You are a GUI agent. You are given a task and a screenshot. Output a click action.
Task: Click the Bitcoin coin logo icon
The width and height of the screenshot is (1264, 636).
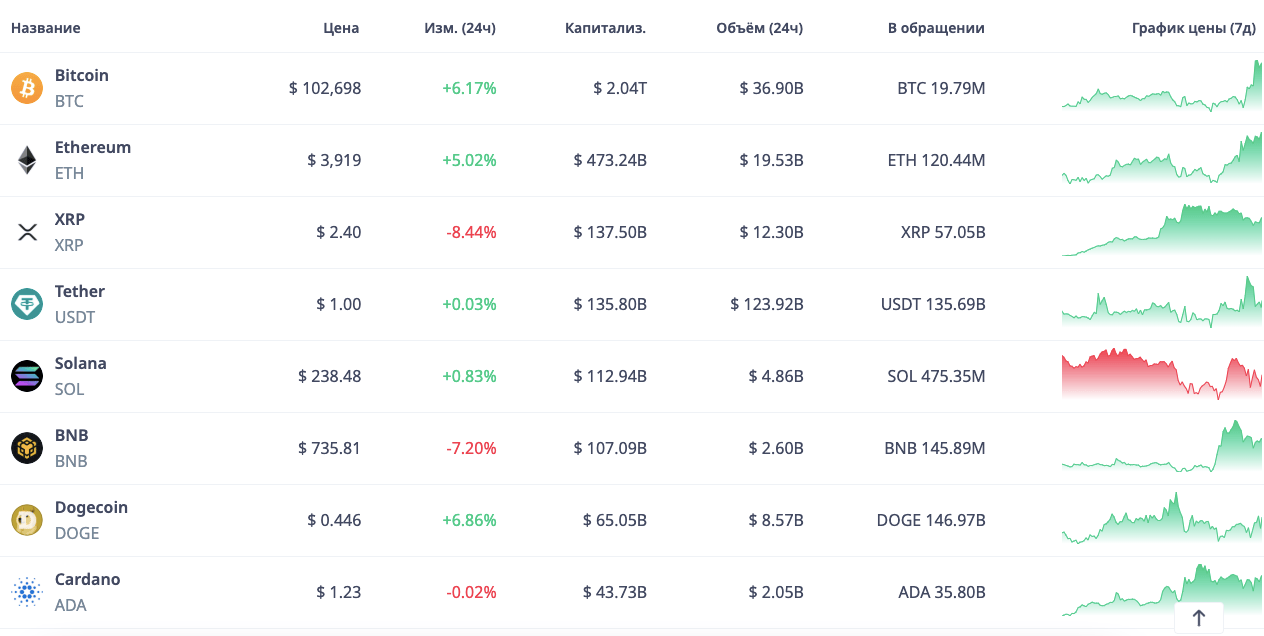pos(27,88)
